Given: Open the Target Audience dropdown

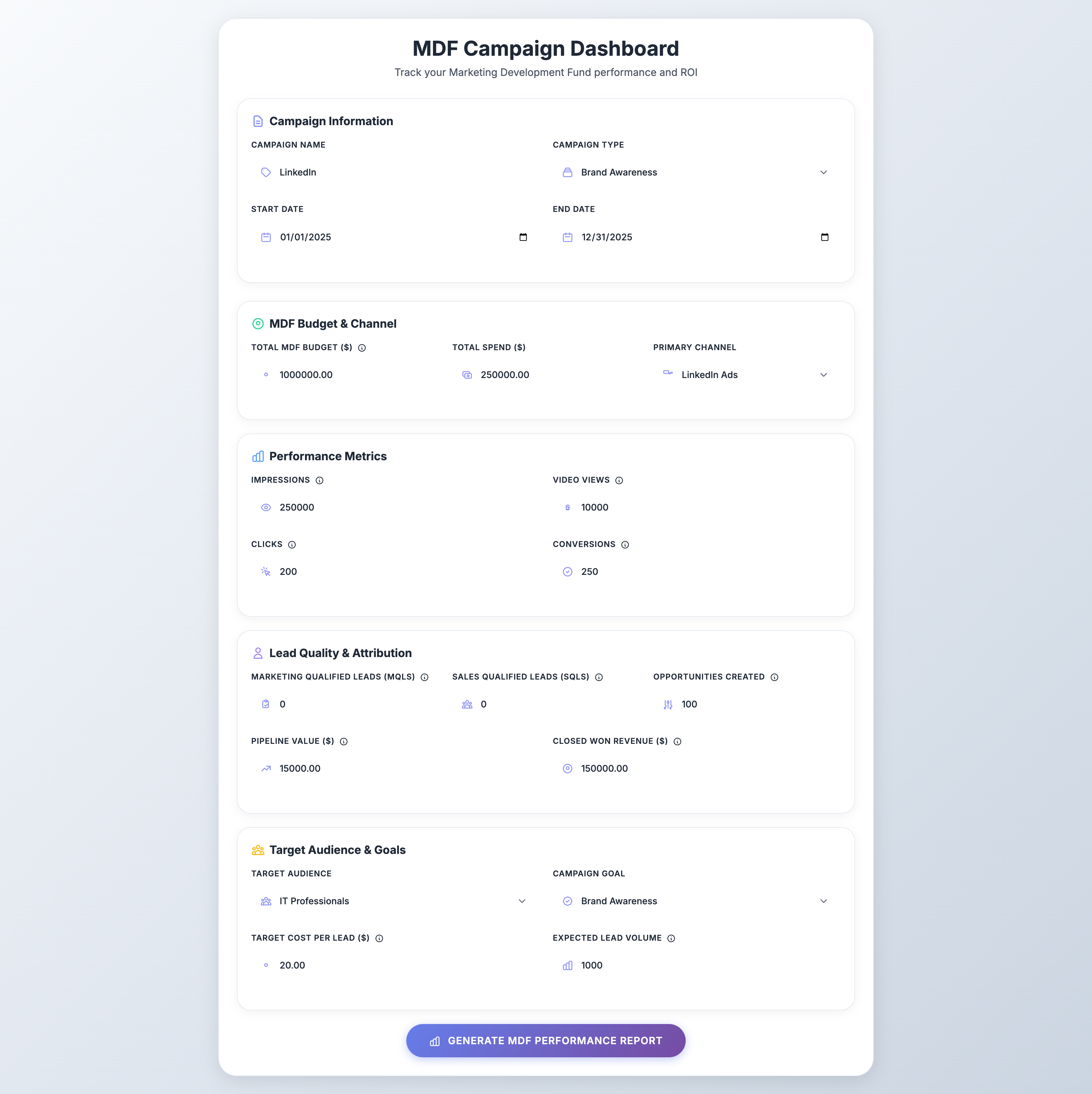Looking at the screenshot, I should 522,901.
